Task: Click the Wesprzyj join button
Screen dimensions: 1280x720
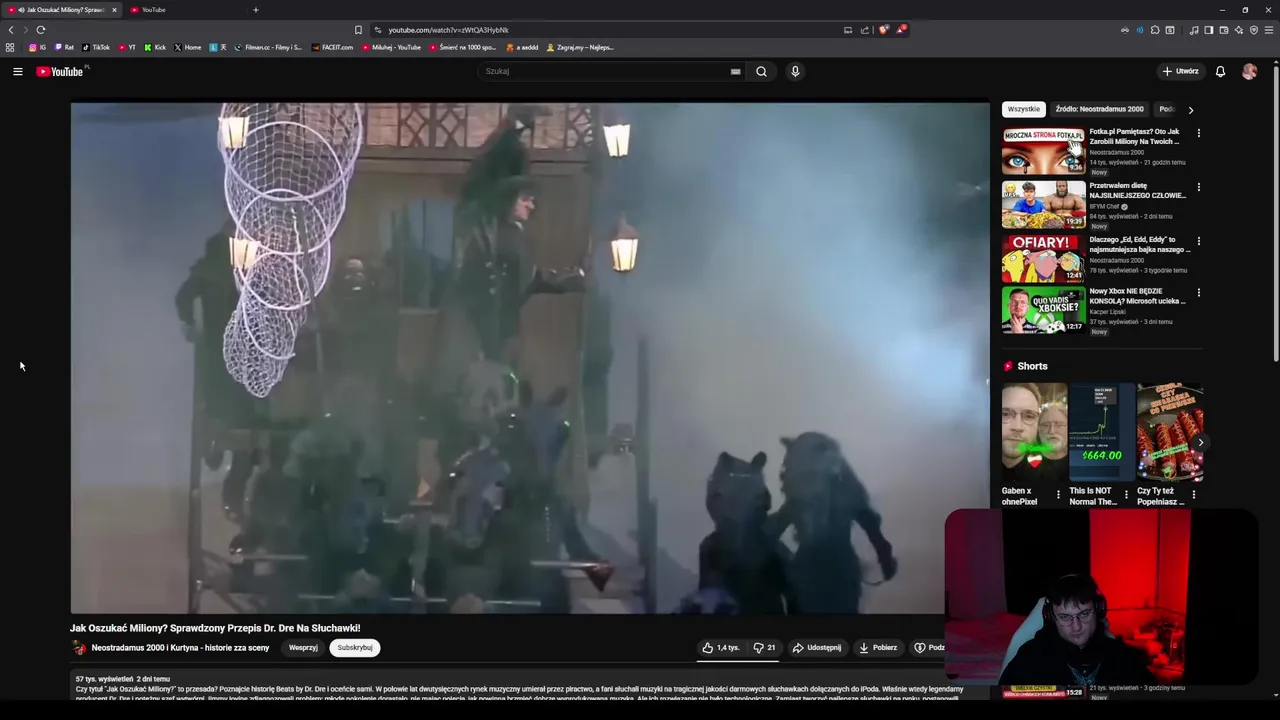Action: coord(303,648)
